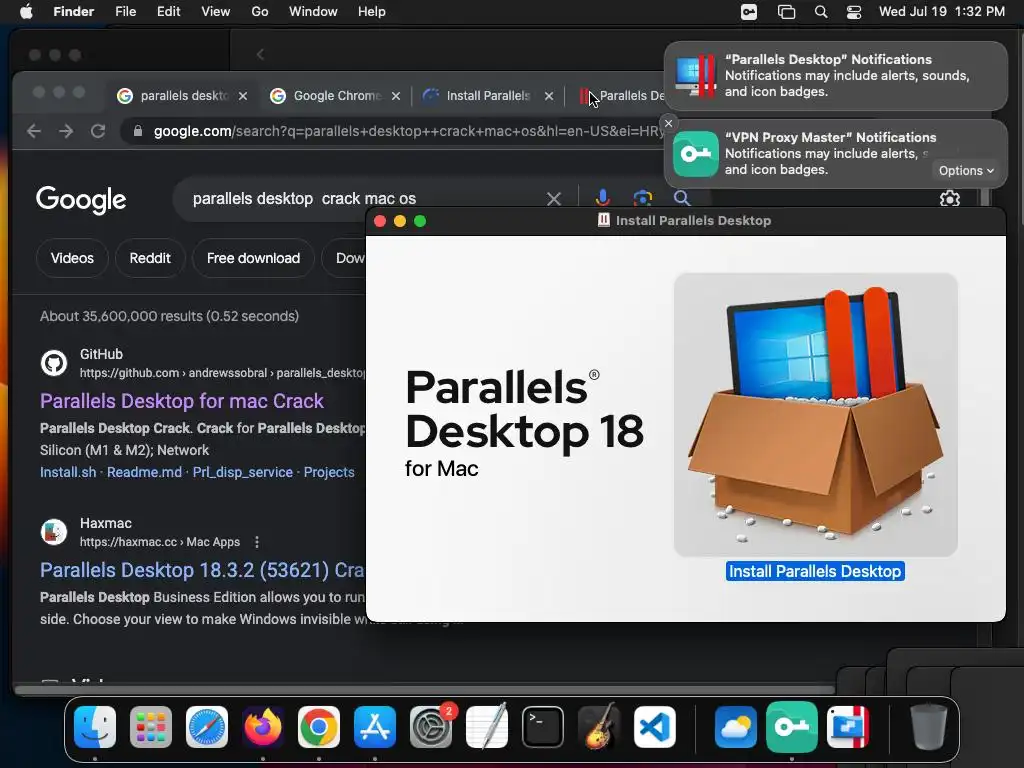Open the Finder menu
This screenshot has width=1024, height=768.
click(x=74, y=12)
